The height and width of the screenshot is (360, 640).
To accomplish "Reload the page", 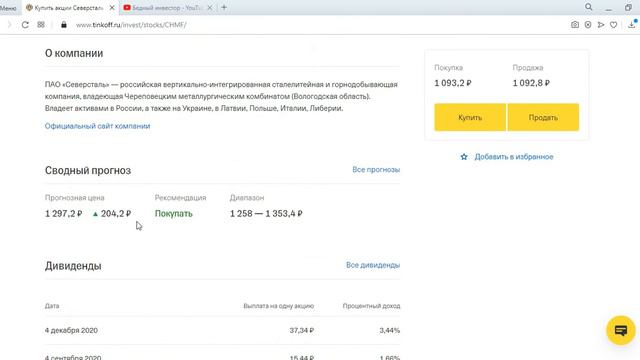I will pyautogui.click(x=25, y=25).
